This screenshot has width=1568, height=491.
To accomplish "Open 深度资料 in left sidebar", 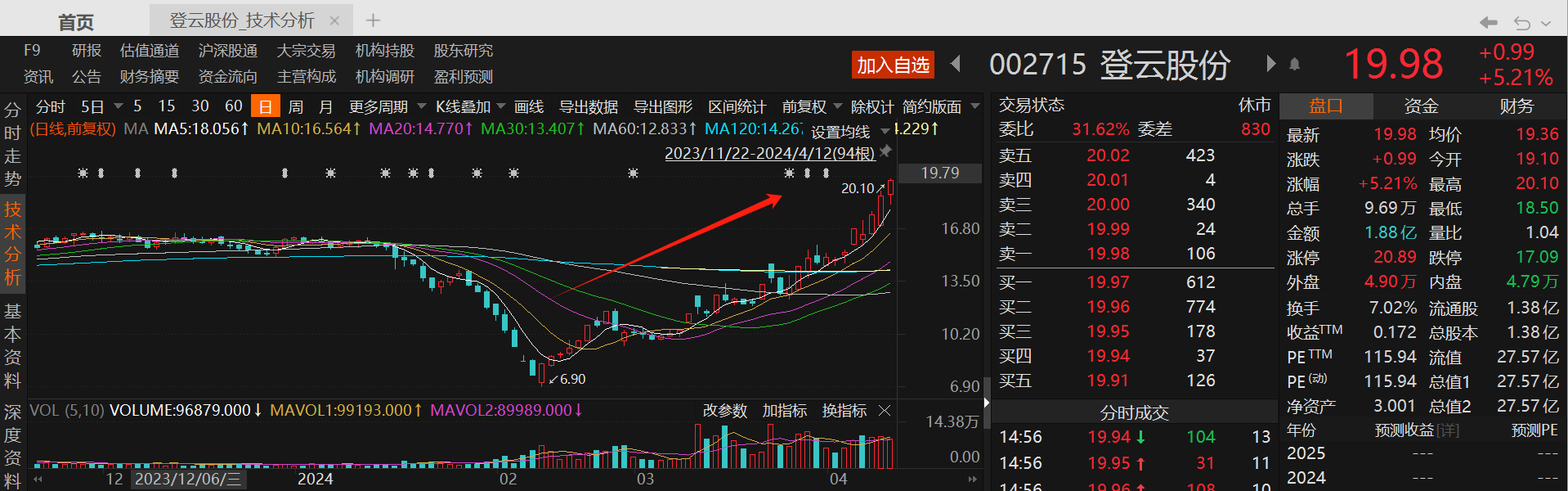I will pyautogui.click(x=12, y=446).
